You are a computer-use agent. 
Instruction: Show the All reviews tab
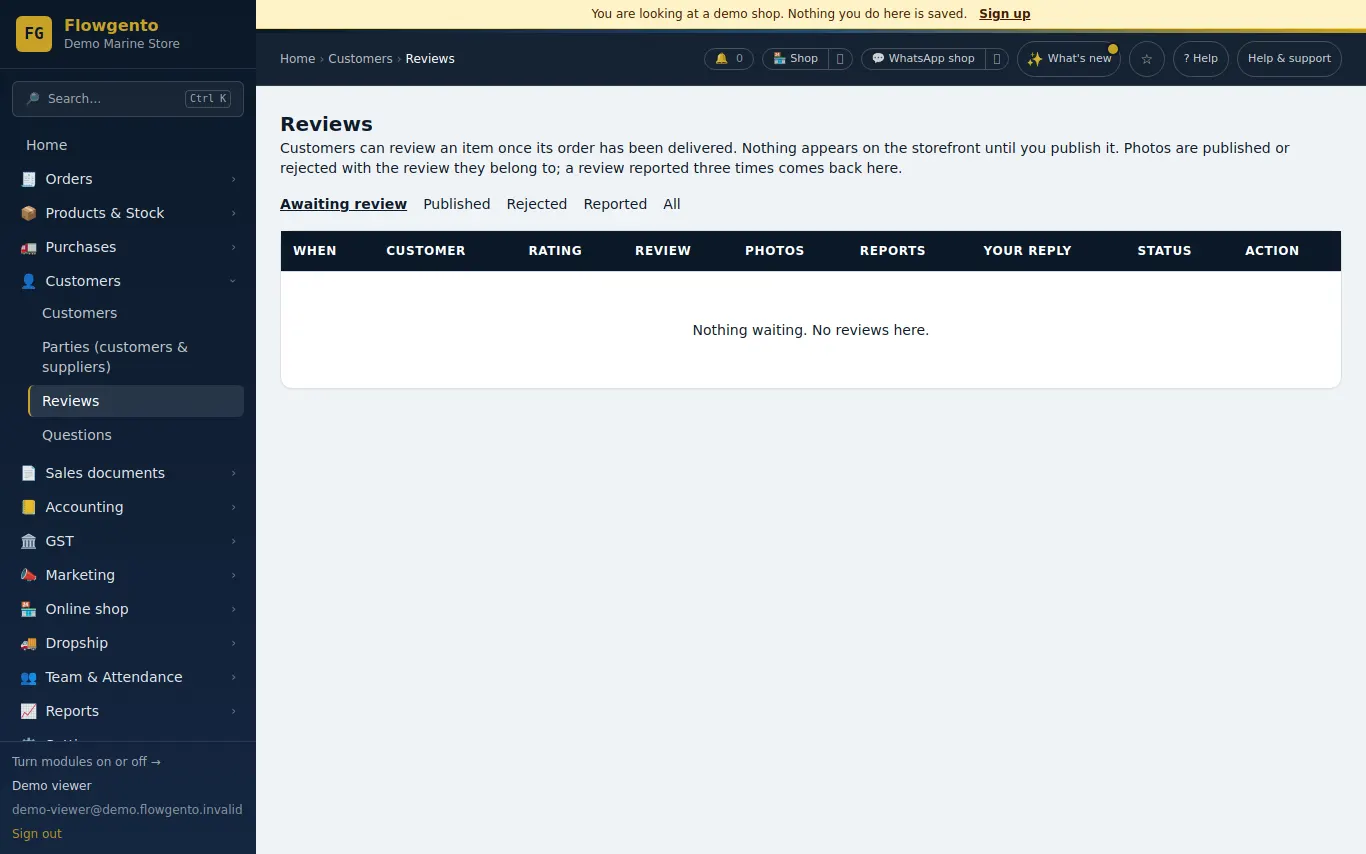point(671,204)
